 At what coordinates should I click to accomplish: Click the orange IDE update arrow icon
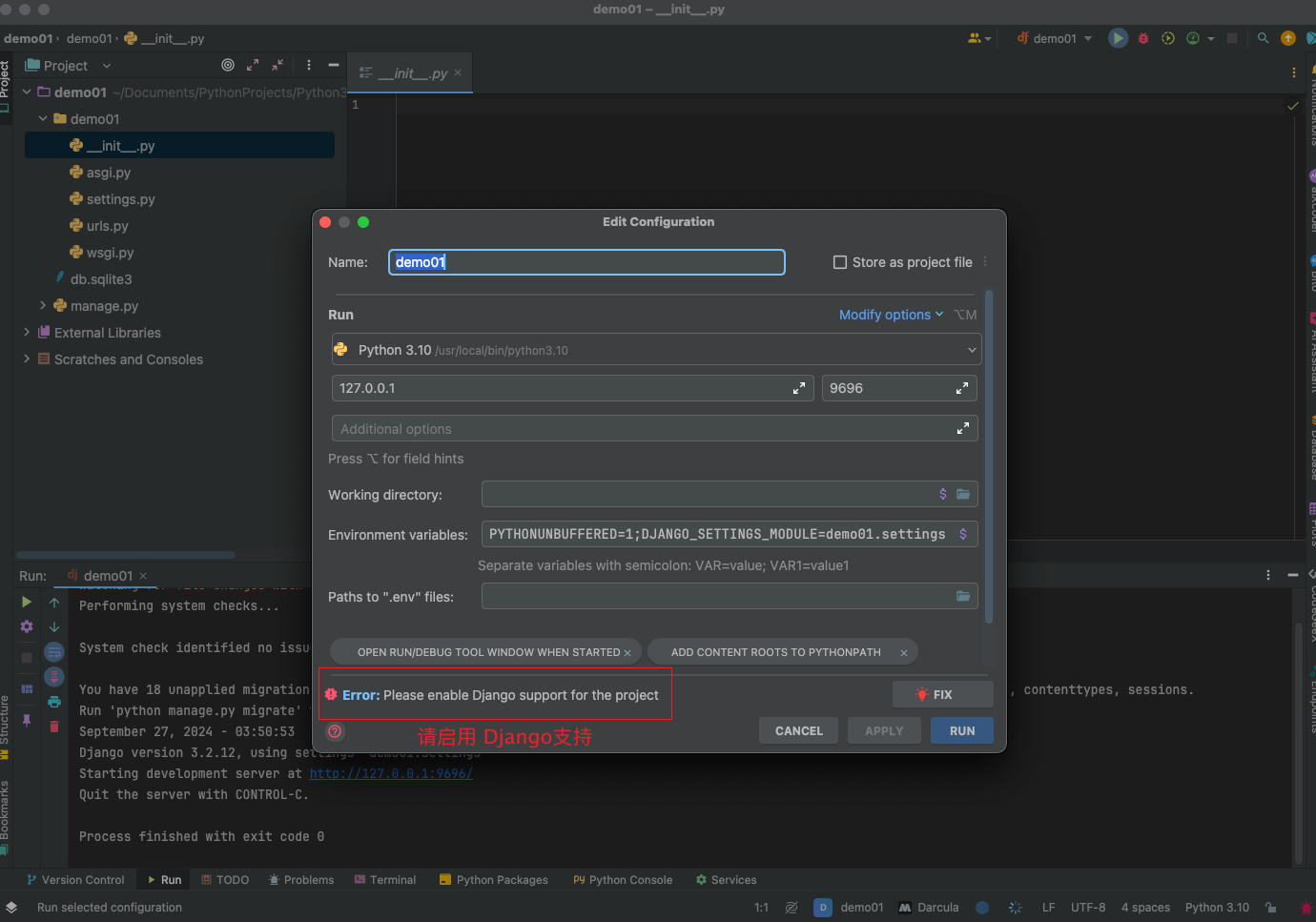click(x=1288, y=38)
